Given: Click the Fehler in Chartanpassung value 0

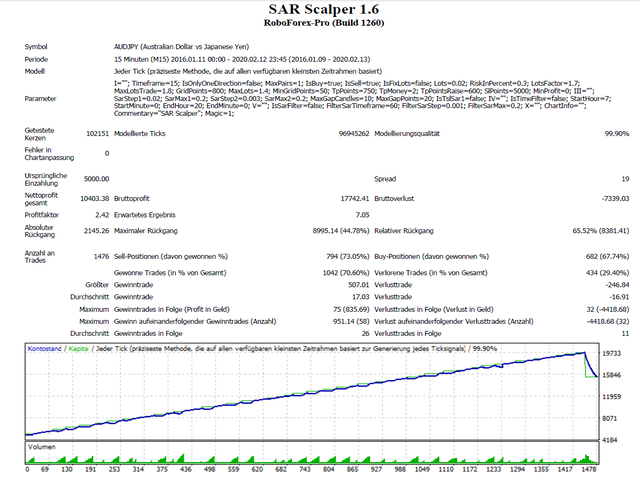Looking at the screenshot, I should [x=107, y=153].
